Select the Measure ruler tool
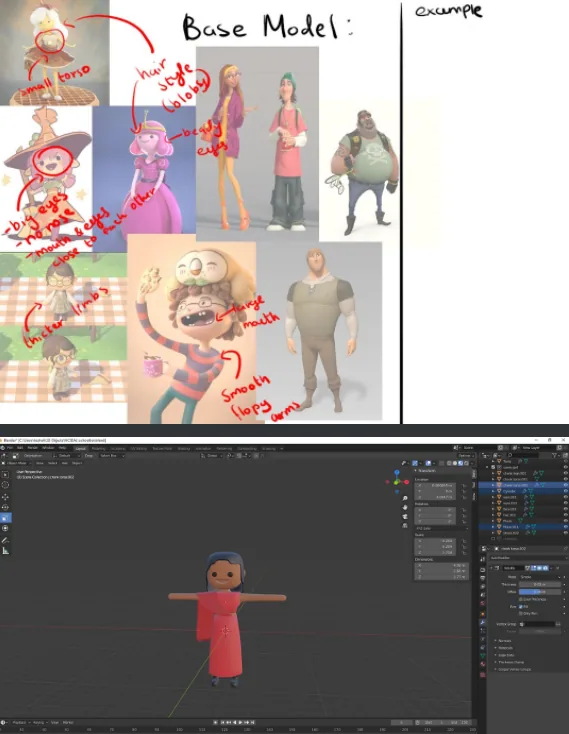 (5, 550)
